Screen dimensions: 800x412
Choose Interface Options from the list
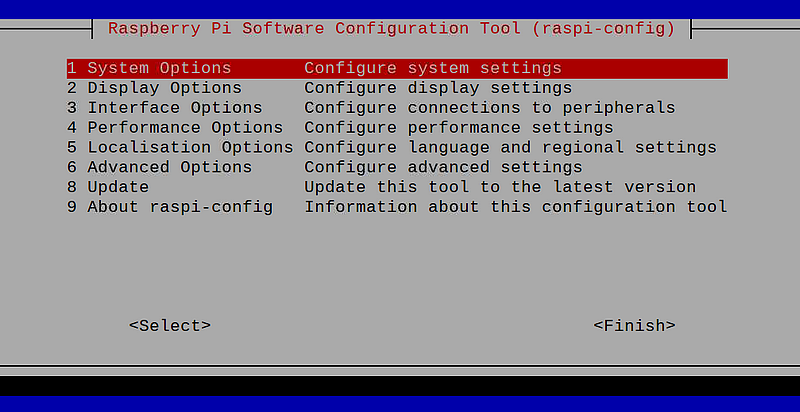397,108
